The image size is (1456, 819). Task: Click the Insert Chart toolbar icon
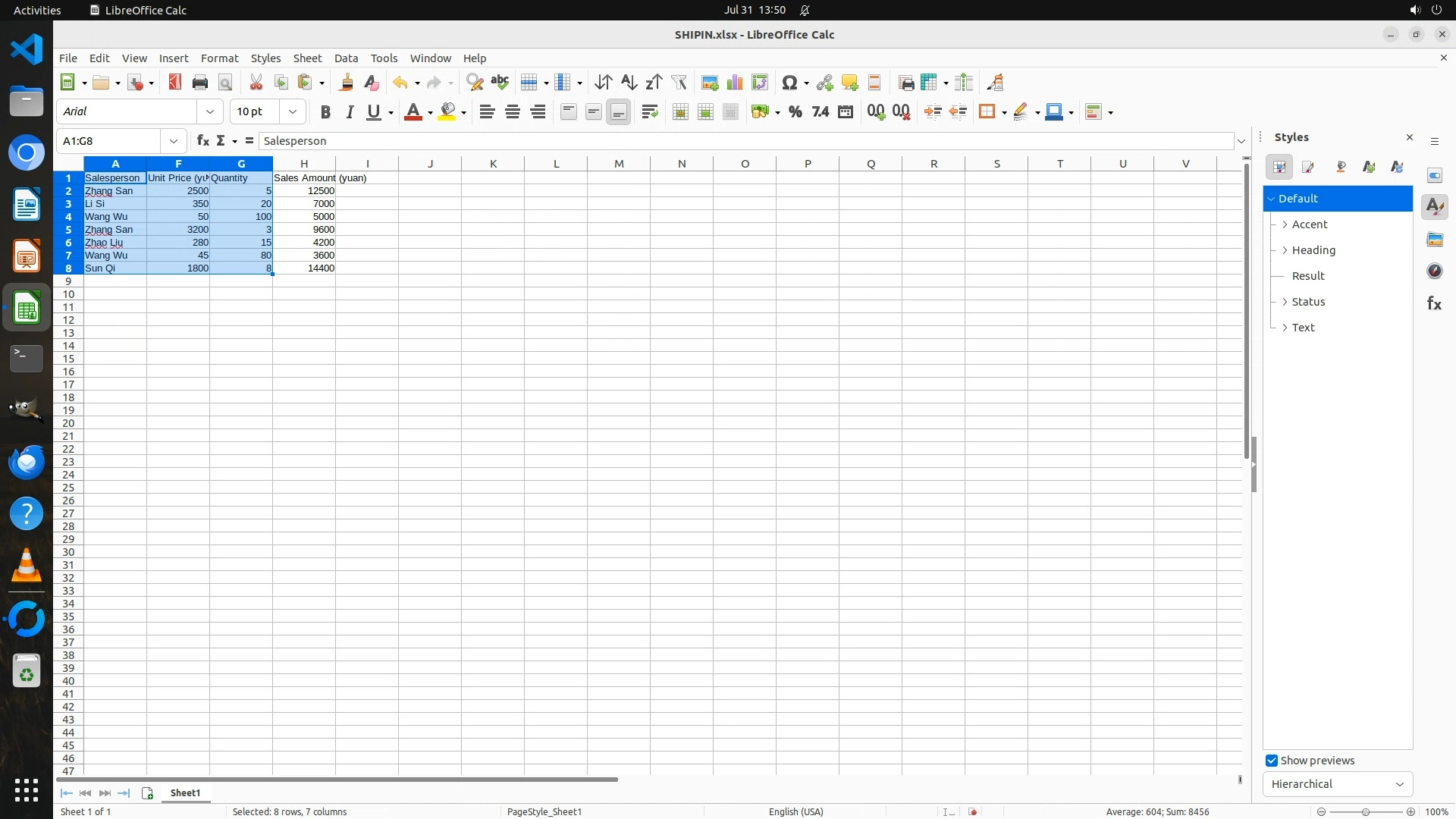(734, 83)
